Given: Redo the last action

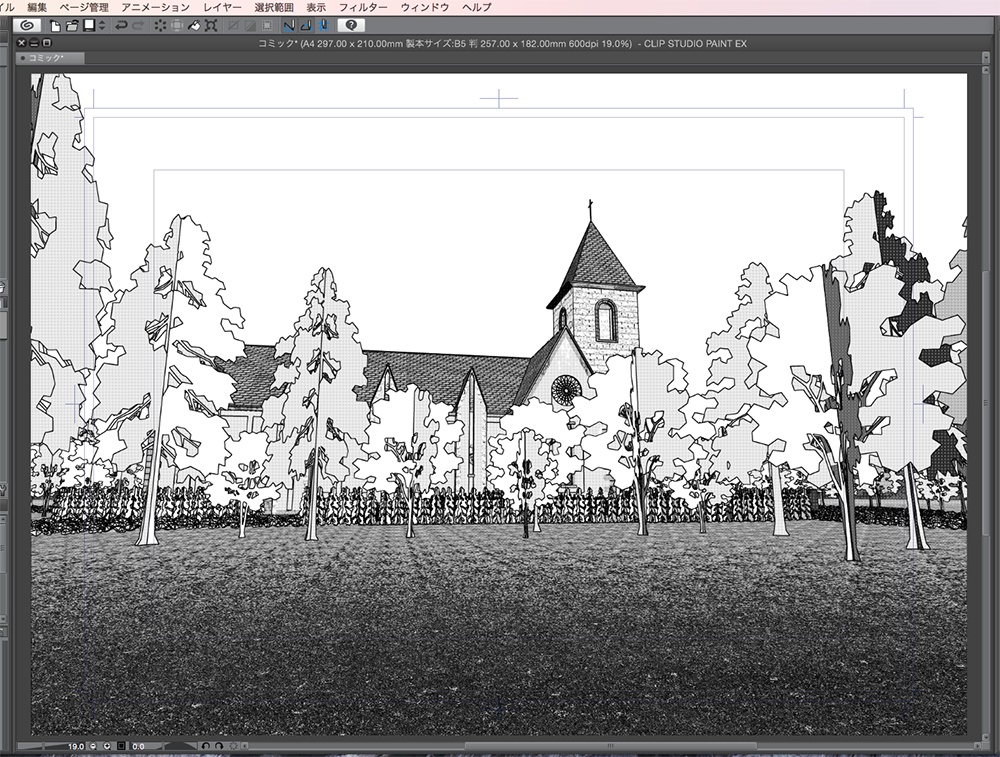Looking at the screenshot, I should tap(138, 26).
